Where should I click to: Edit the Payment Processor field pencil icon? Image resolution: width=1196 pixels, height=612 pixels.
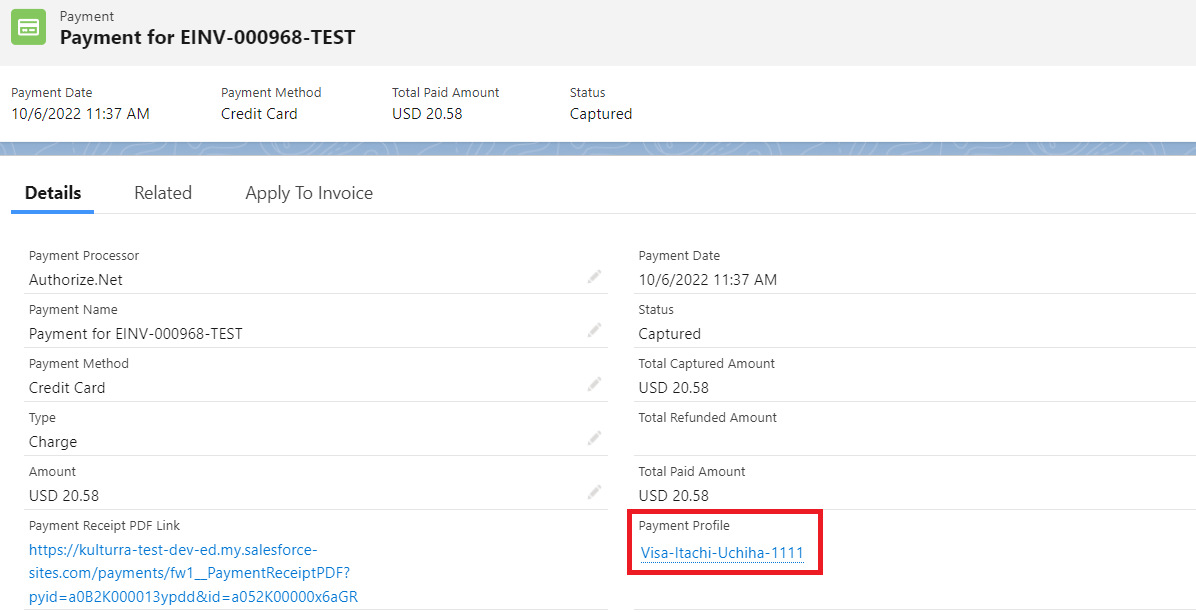(x=594, y=277)
